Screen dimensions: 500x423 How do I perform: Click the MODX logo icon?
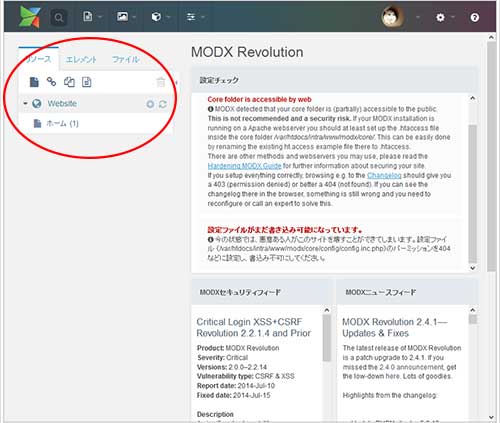click(x=30, y=17)
